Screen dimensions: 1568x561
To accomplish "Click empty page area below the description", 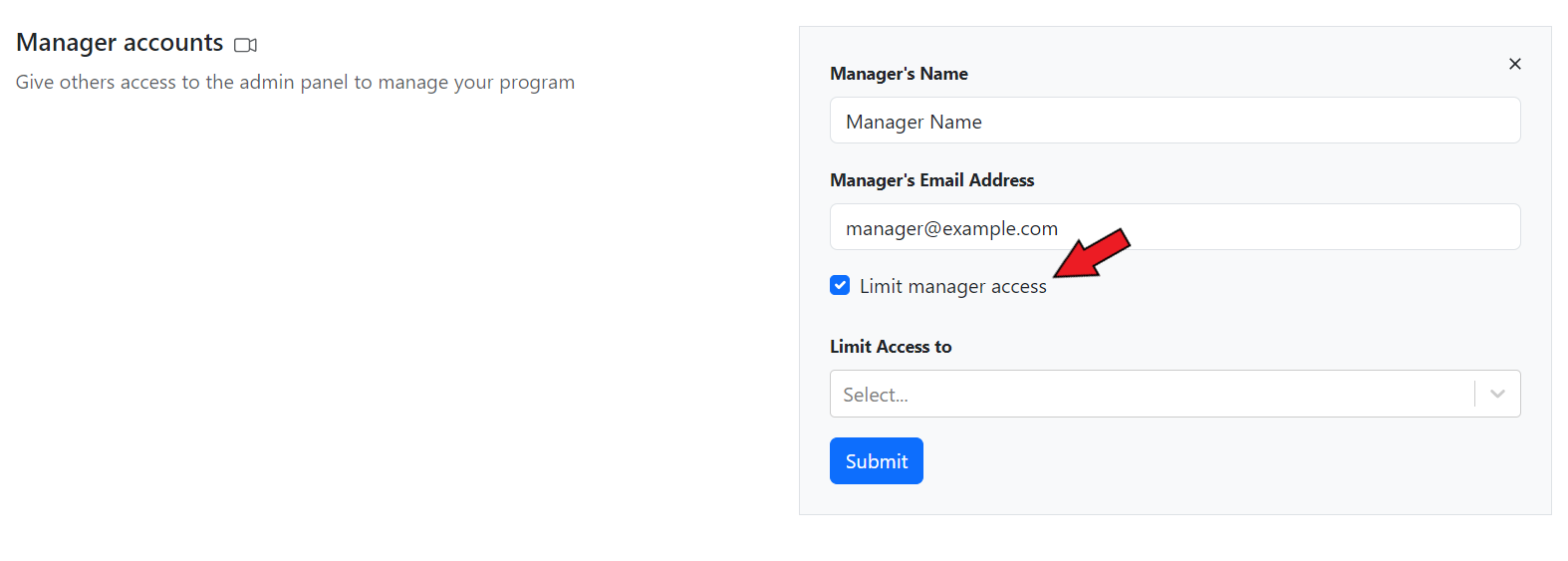I will pos(299,299).
